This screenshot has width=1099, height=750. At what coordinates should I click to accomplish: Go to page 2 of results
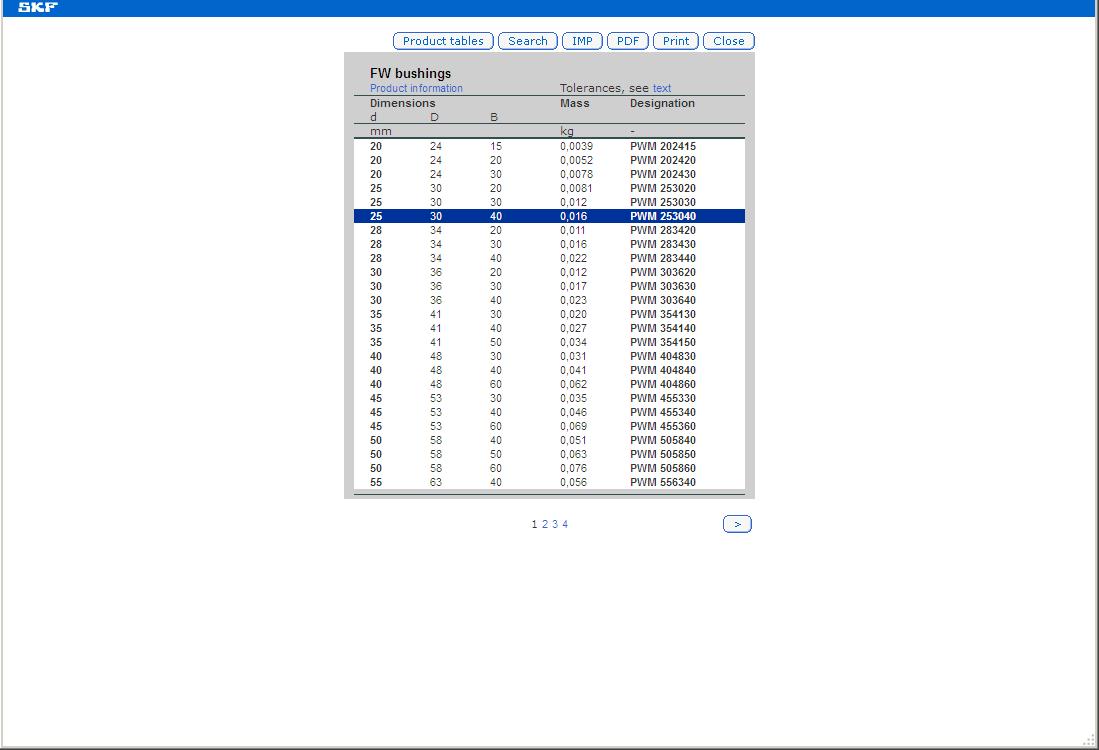pyautogui.click(x=545, y=524)
